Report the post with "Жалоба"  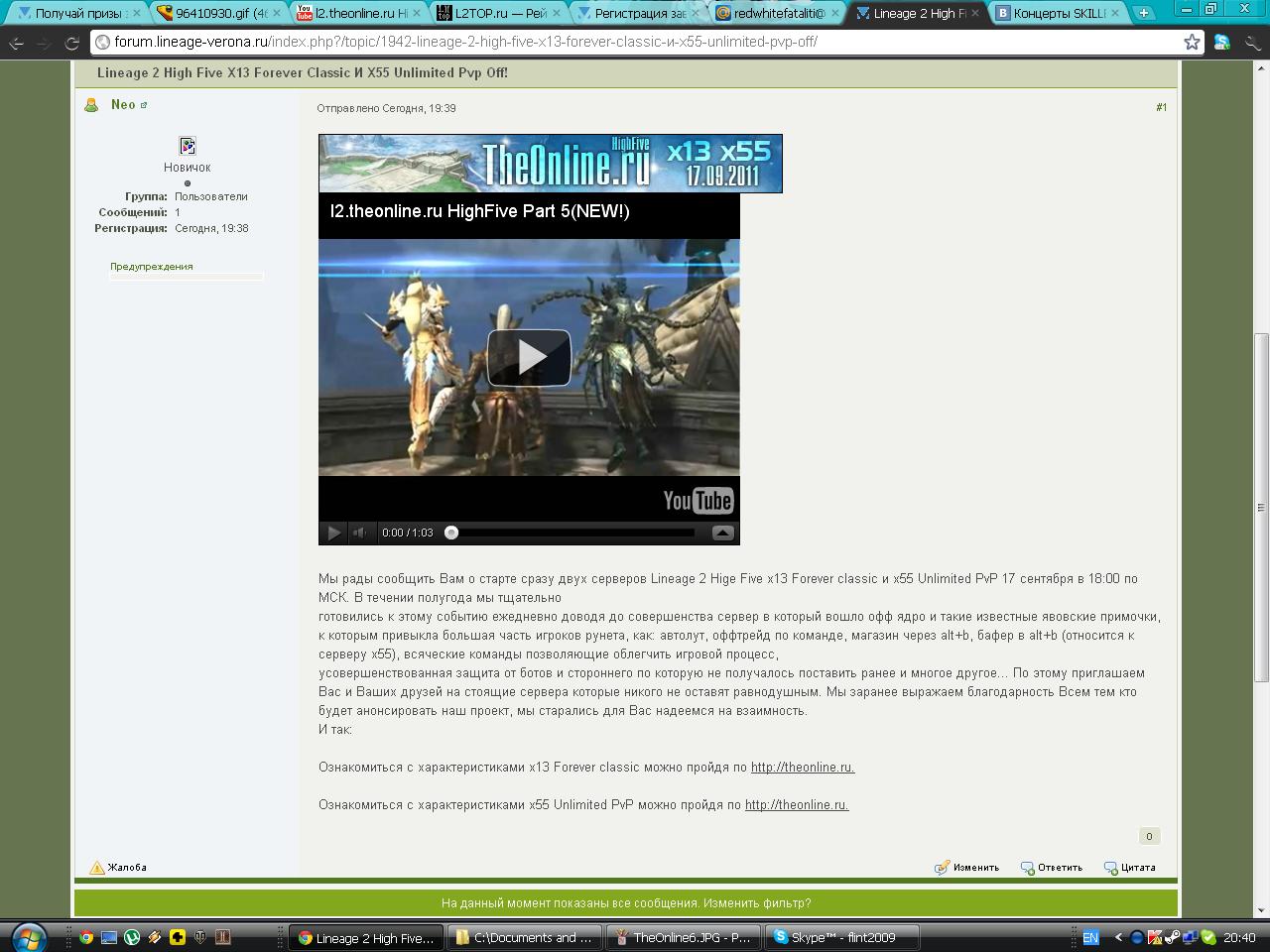[x=119, y=867]
